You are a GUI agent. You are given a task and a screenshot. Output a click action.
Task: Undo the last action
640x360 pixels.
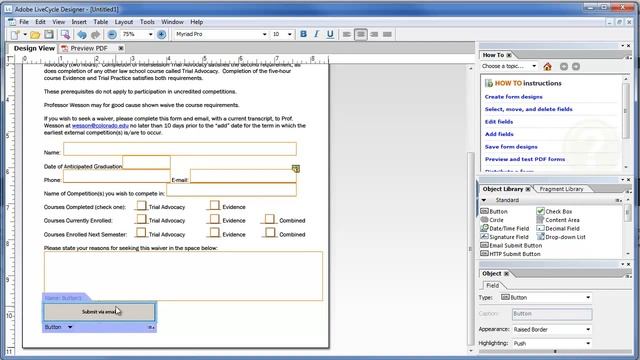[82, 35]
